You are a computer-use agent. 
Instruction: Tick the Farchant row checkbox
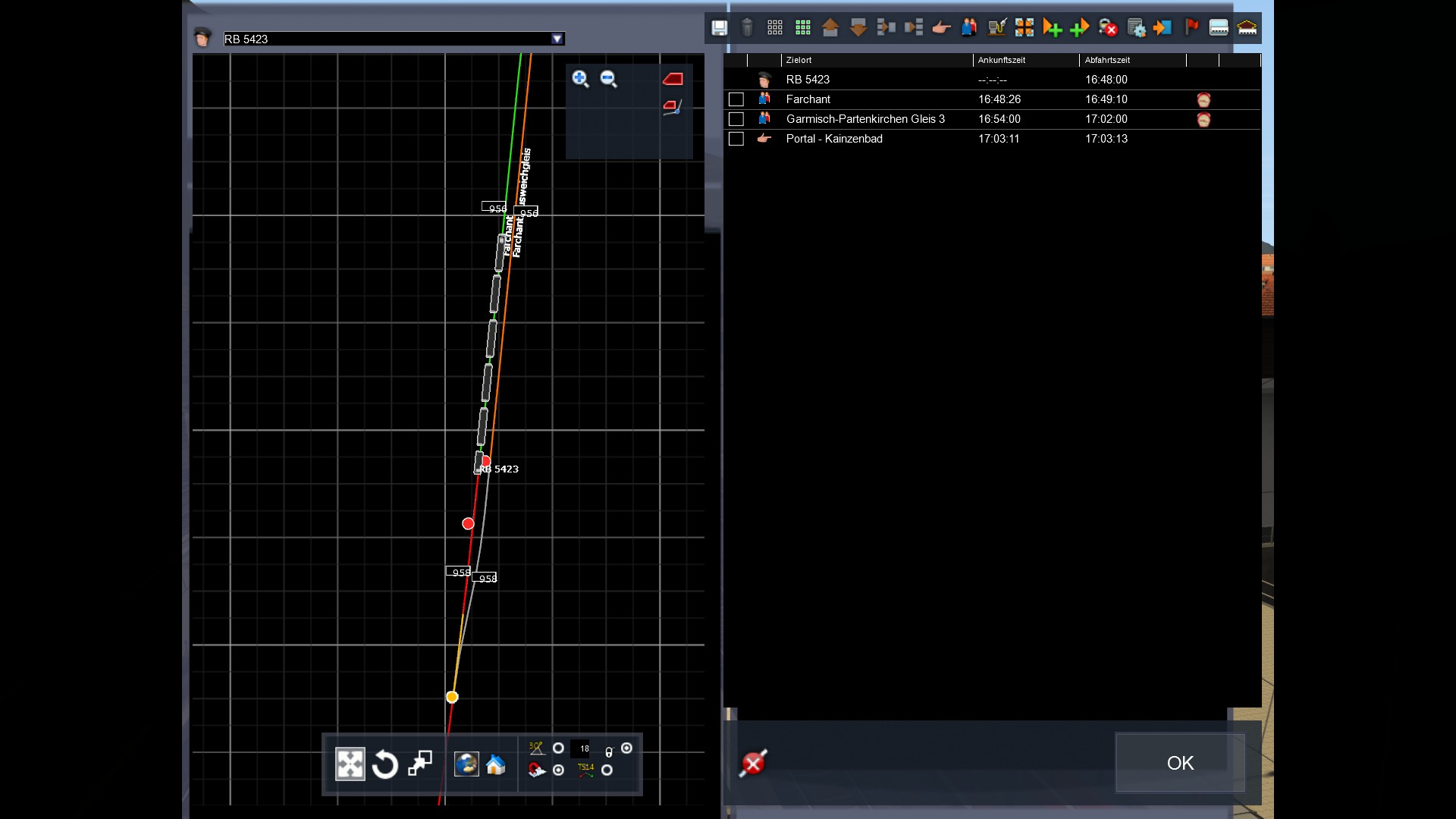pyautogui.click(x=736, y=99)
